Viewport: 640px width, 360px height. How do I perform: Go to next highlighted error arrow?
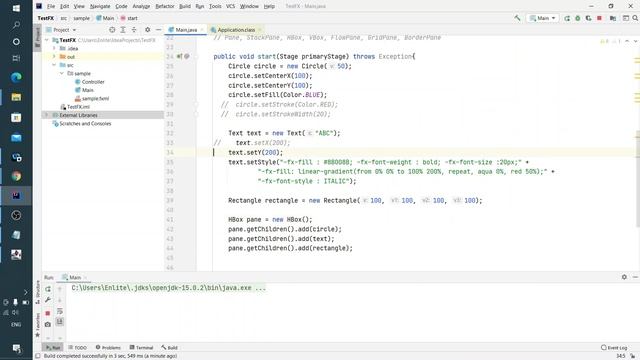pos(635,41)
